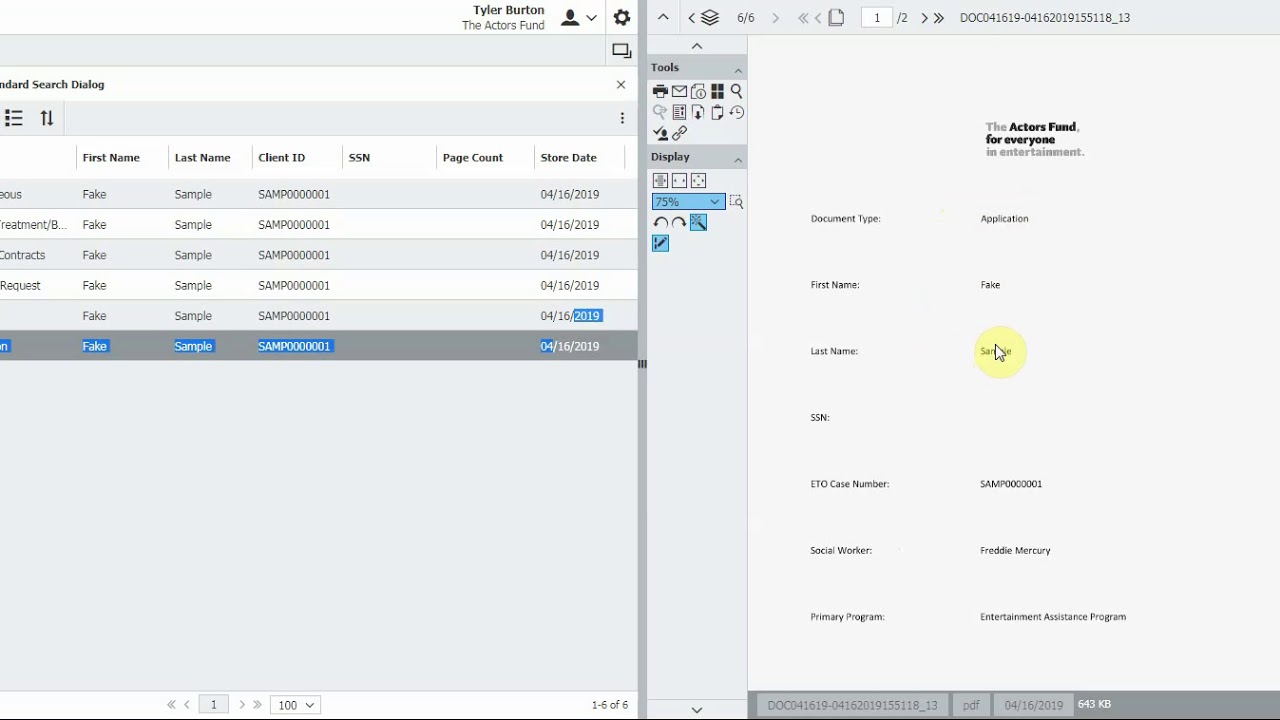Open the zoom level 75% dropdown
The image size is (1280, 720).
click(x=688, y=202)
